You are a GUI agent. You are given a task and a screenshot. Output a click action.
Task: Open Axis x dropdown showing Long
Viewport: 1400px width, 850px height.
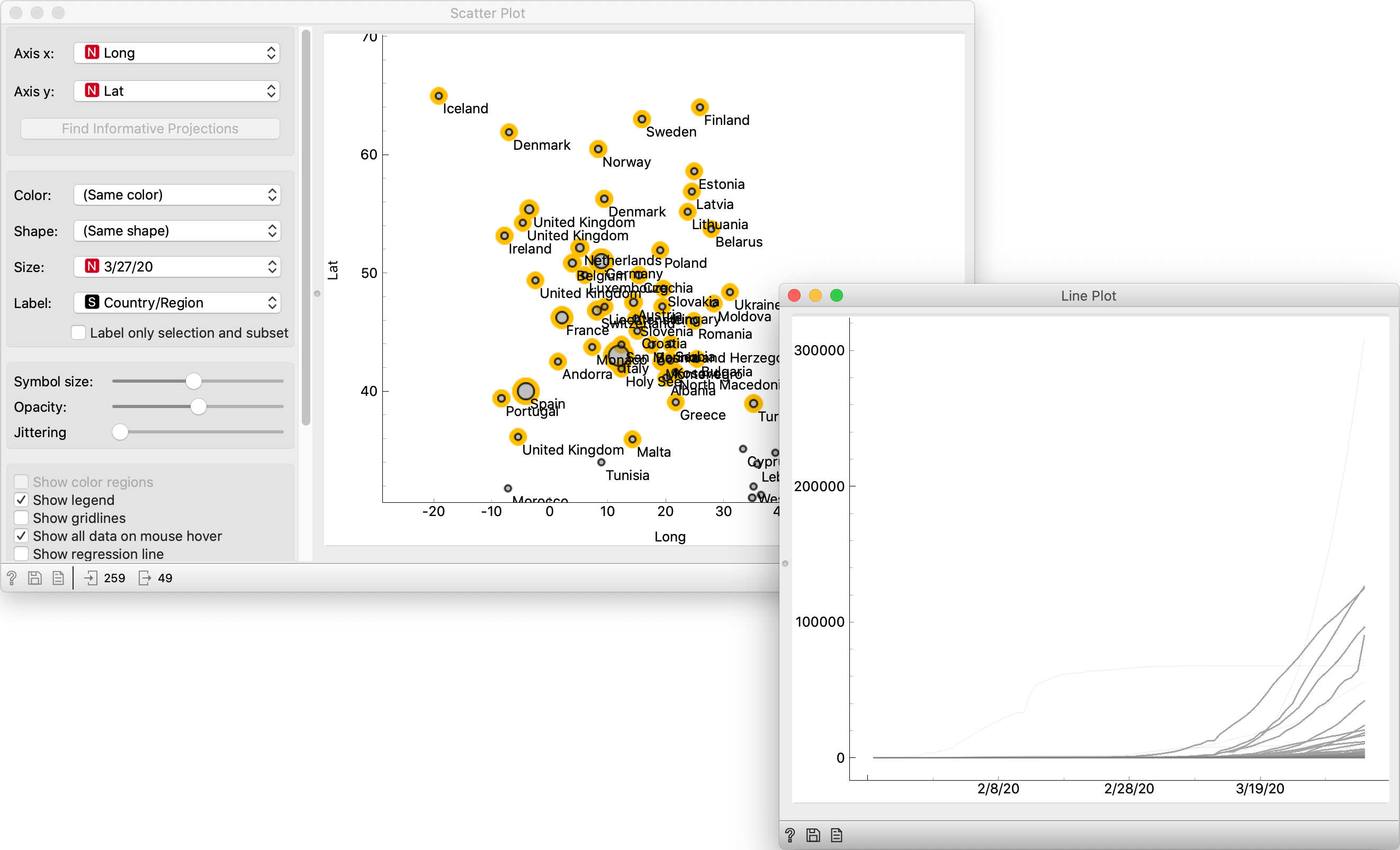pyautogui.click(x=177, y=53)
